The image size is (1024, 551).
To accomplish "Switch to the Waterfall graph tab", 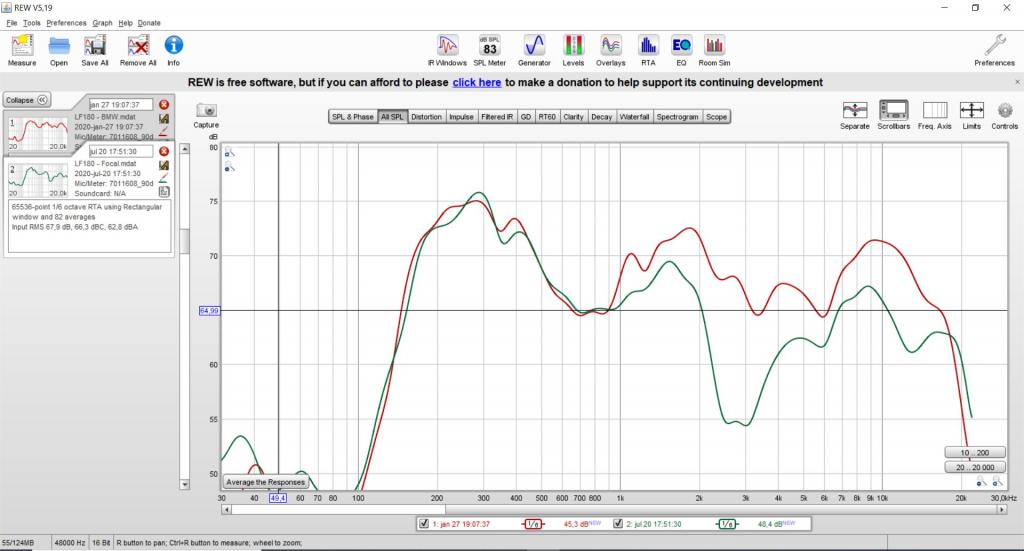I will (x=634, y=117).
